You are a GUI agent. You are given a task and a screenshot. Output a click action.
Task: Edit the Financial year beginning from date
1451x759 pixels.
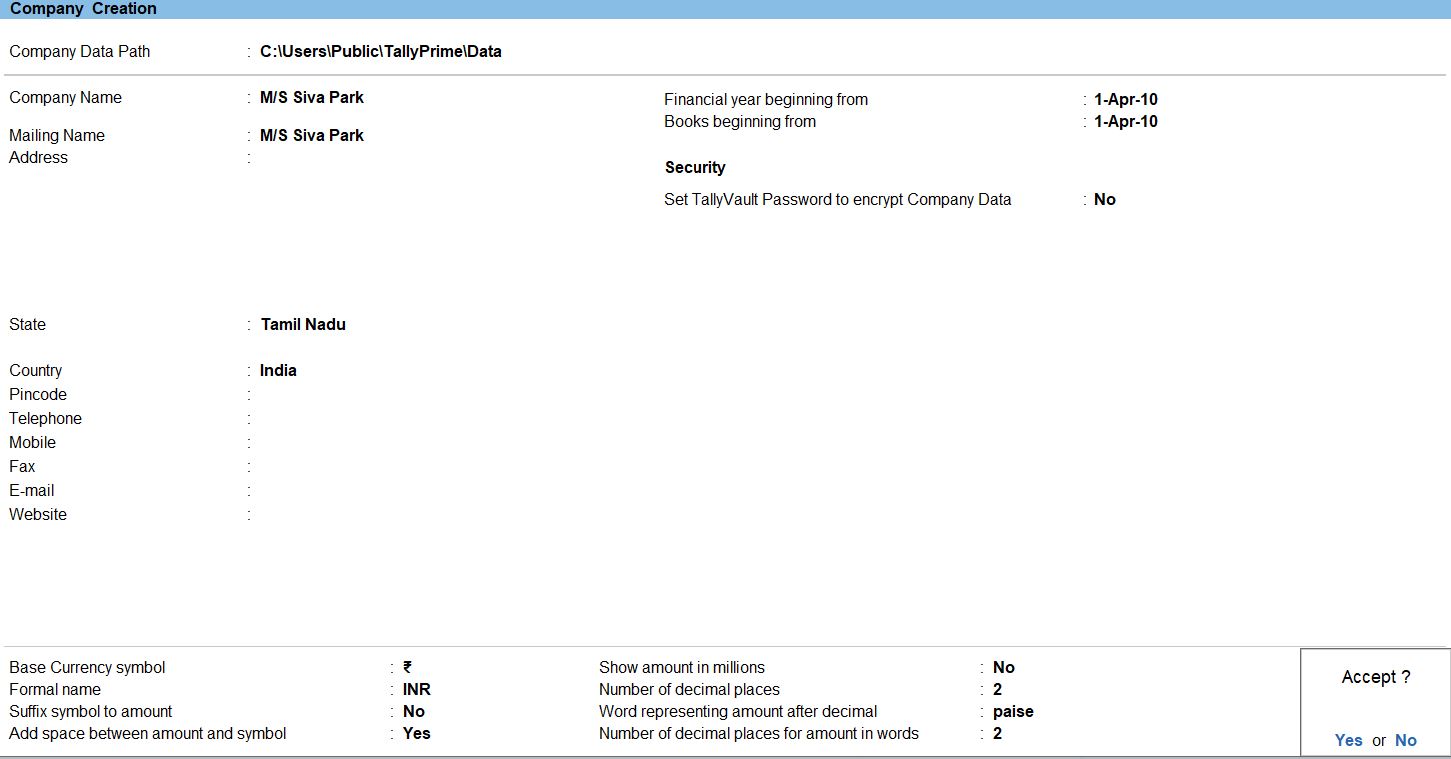1125,100
